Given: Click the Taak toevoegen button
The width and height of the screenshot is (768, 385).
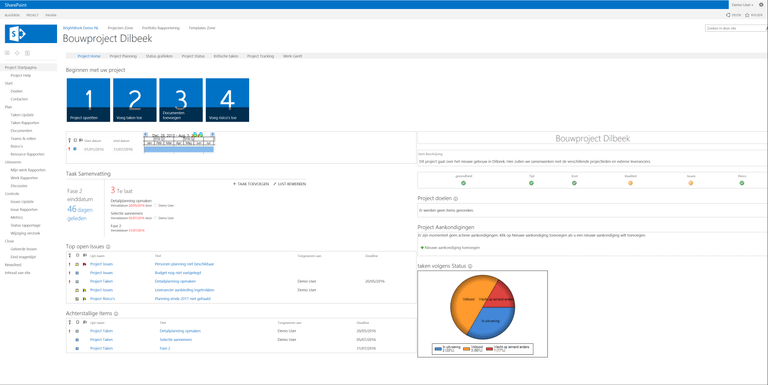Looking at the screenshot, I should tap(251, 184).
